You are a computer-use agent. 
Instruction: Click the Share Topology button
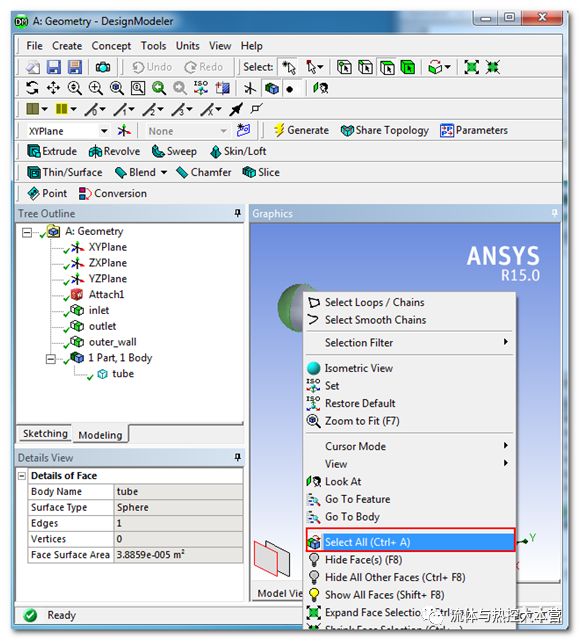[x=385, y=130]
